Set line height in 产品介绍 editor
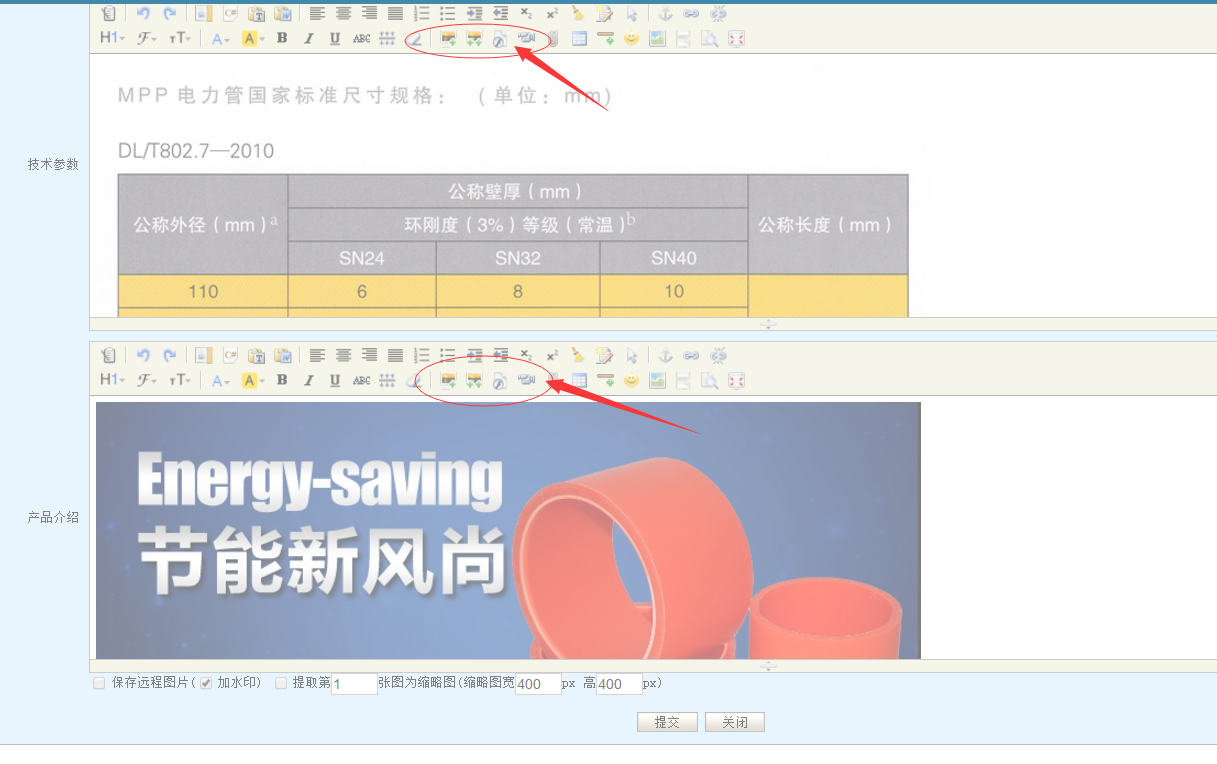The width and height of the screenshot is (1217, 764). tap(387, 380)
